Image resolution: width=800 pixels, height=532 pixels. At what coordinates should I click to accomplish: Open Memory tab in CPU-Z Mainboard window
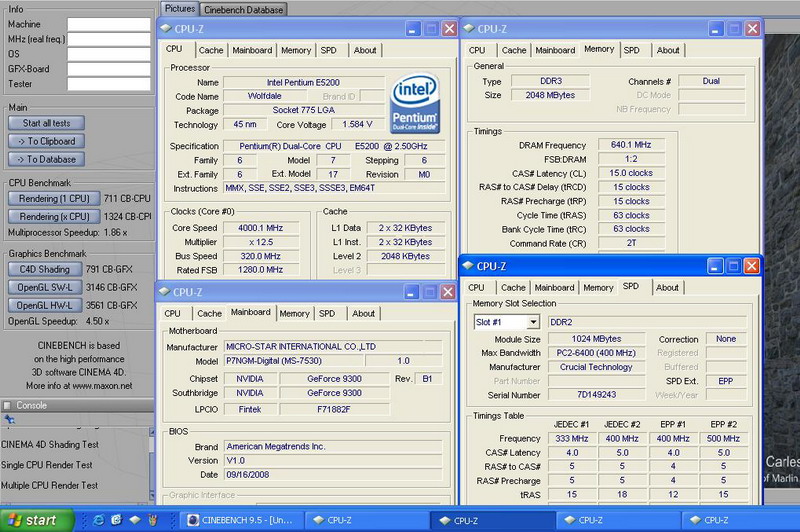pyautogui.click(x=294, y=313)
